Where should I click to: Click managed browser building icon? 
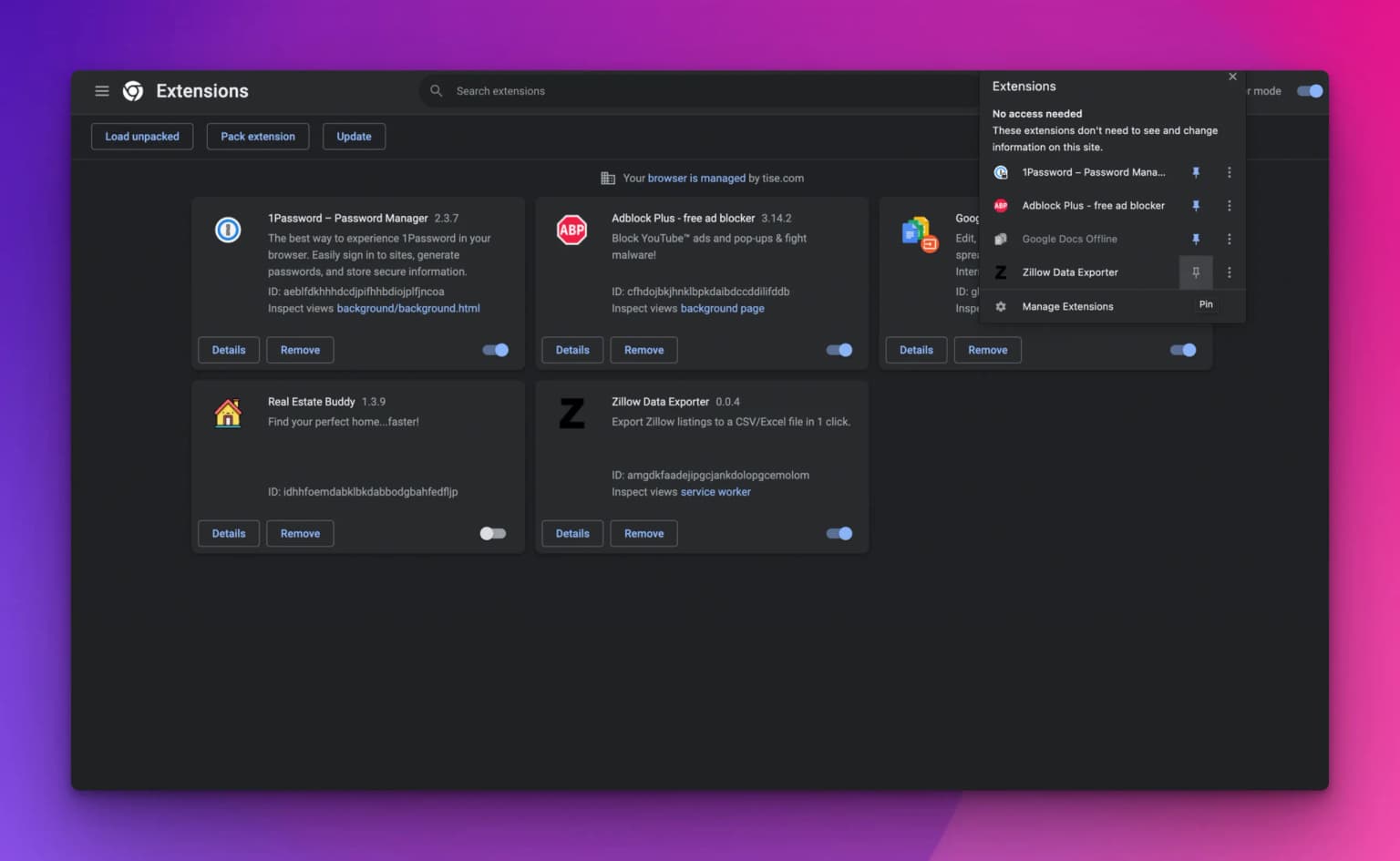(x=608, y=179)
